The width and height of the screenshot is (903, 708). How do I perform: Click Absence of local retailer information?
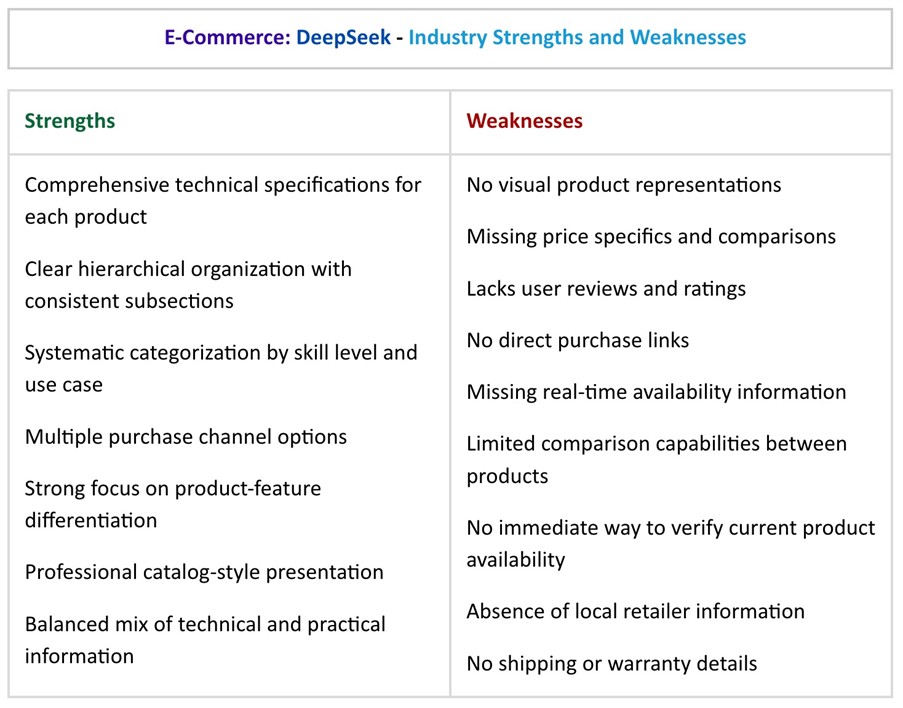(x=635, y=611)
